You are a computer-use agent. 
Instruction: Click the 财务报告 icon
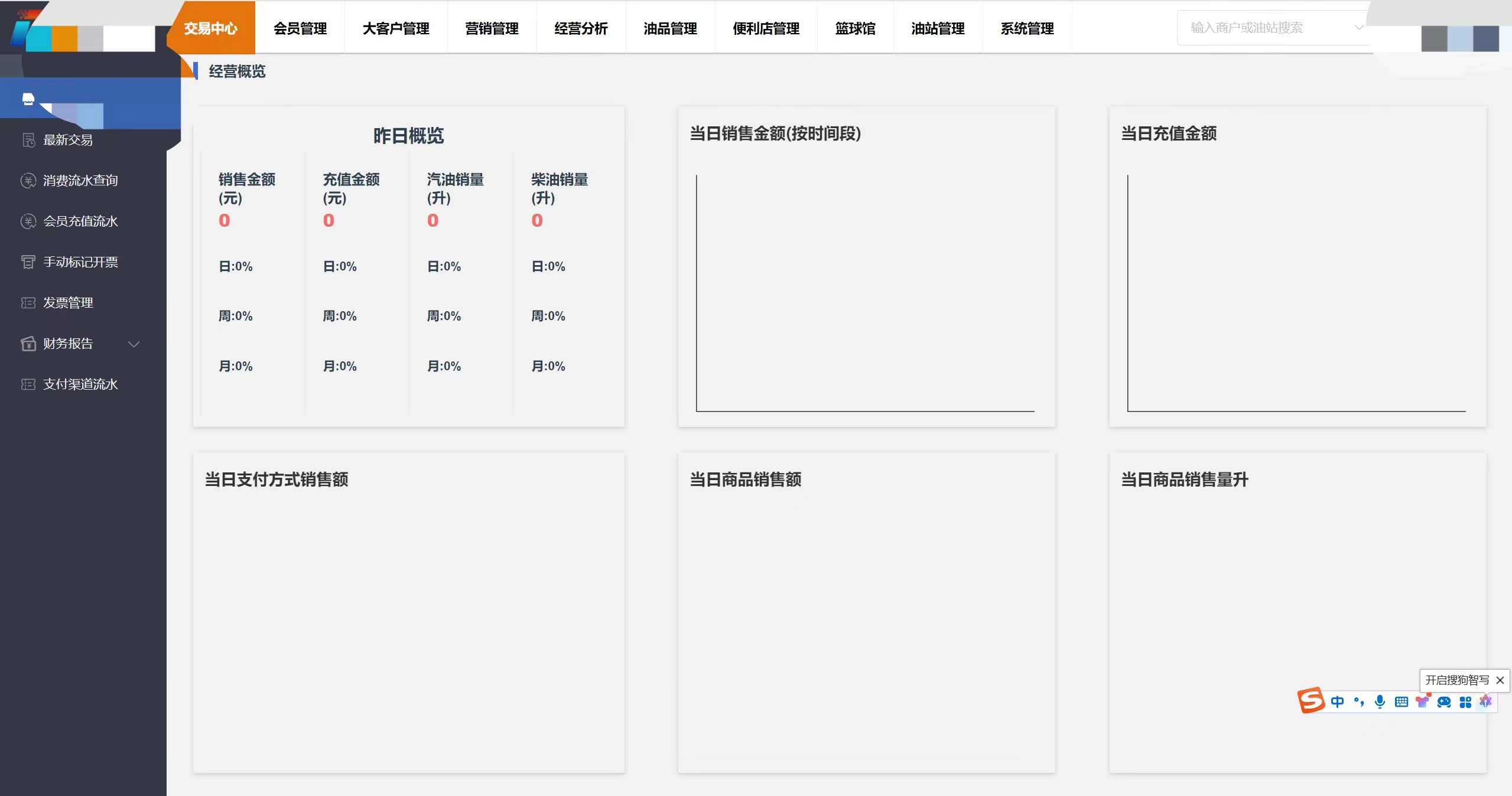tap(28, 344)
